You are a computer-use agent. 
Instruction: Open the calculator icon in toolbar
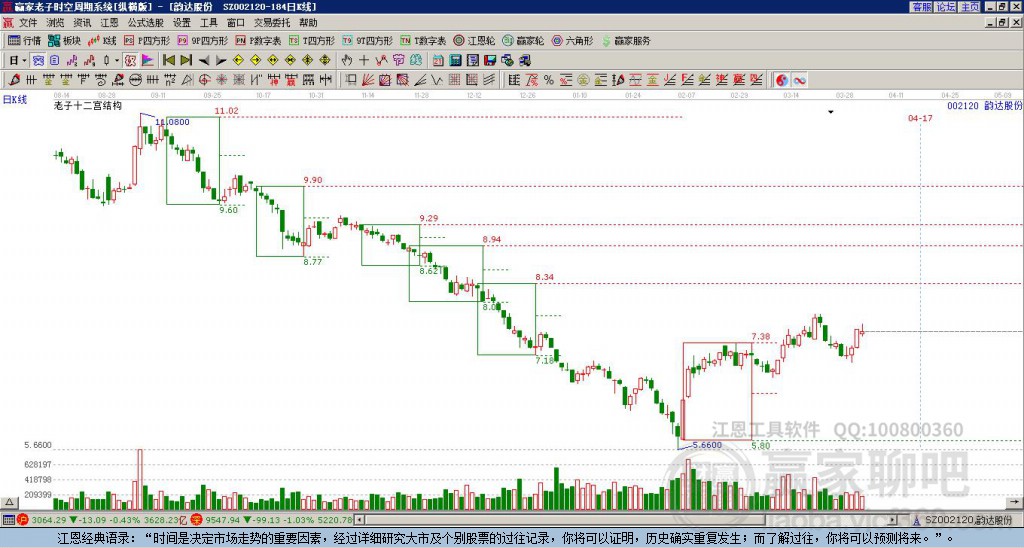point(456,61)
